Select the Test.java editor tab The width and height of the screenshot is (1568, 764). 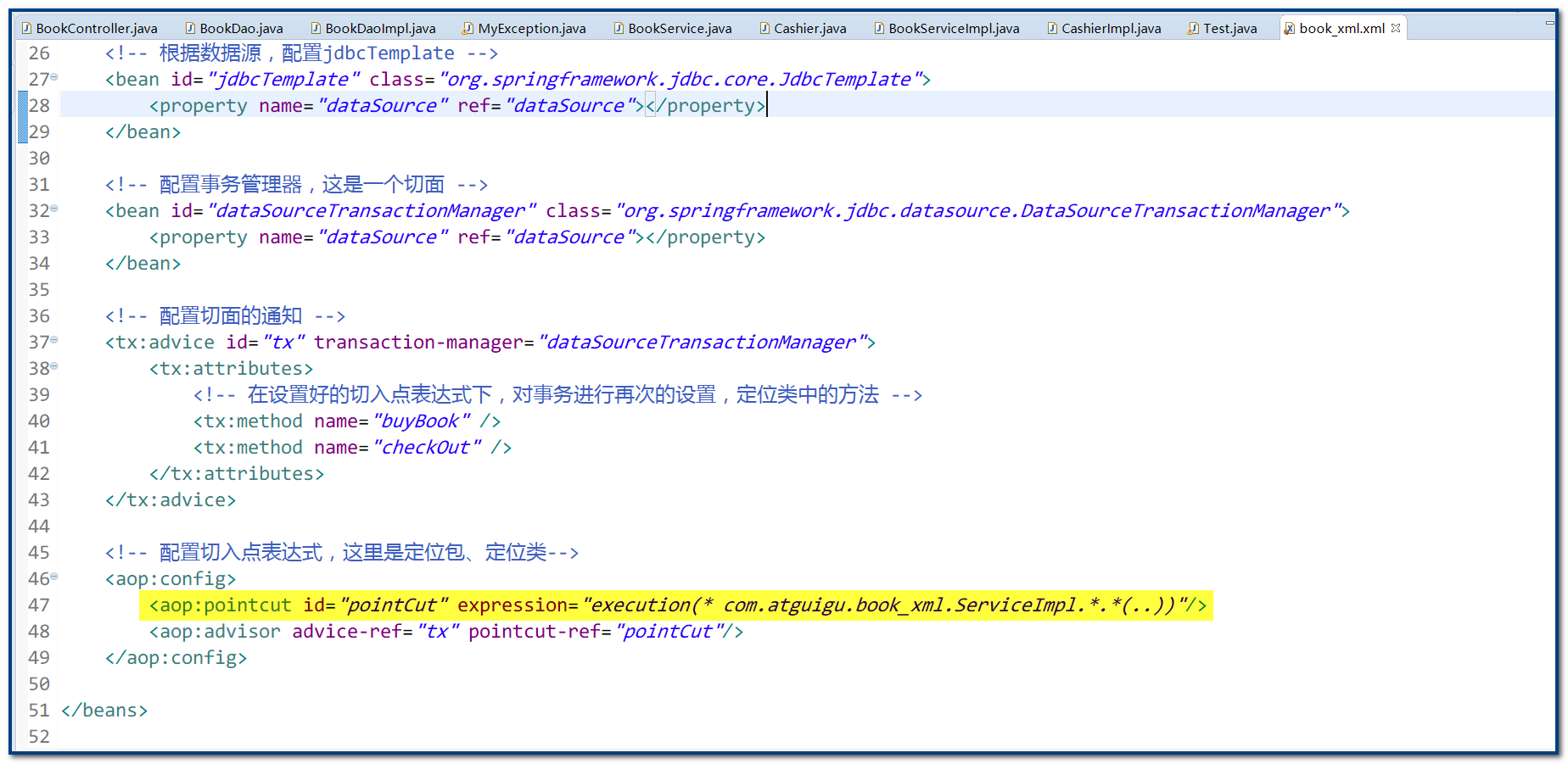(x=1223, y=28)
